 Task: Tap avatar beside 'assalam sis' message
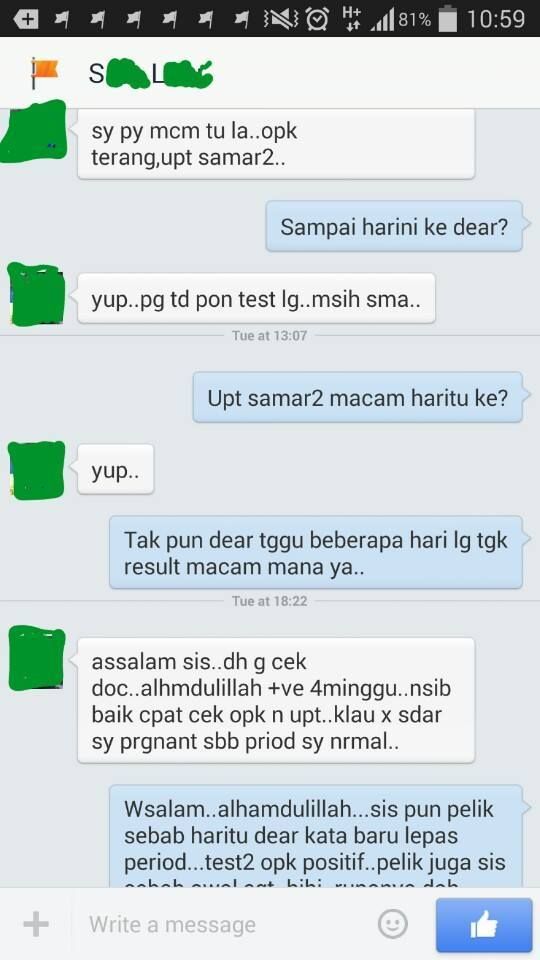point(37,658)
